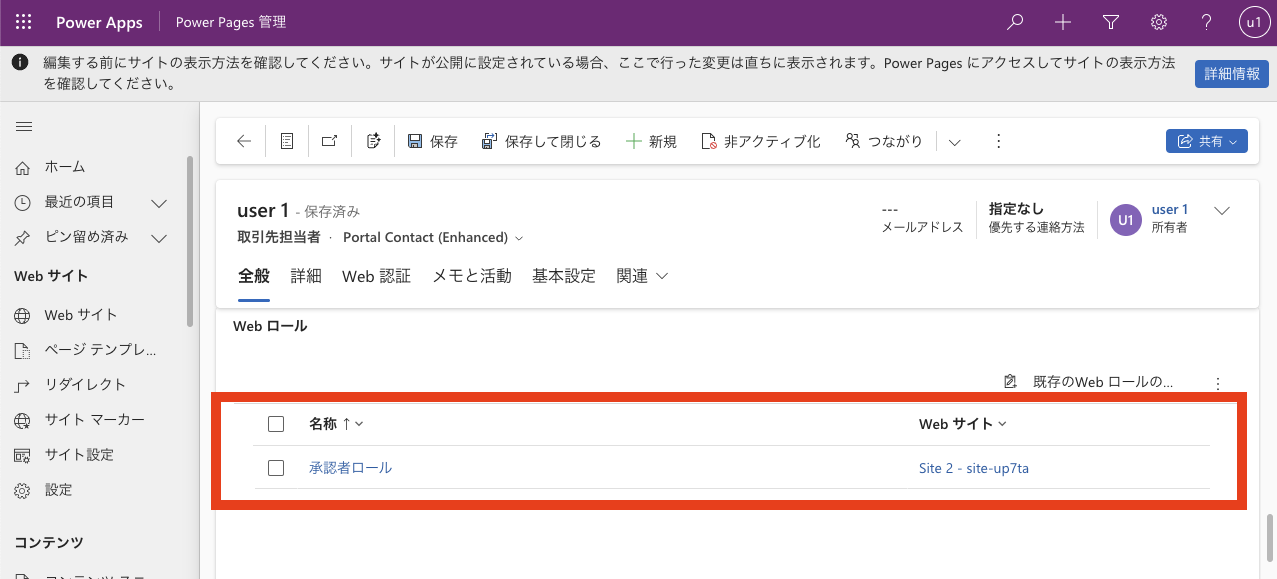1277x579 pixels.
Task: Open the Power Apps app launcher grid
Action: click(24, 22)
